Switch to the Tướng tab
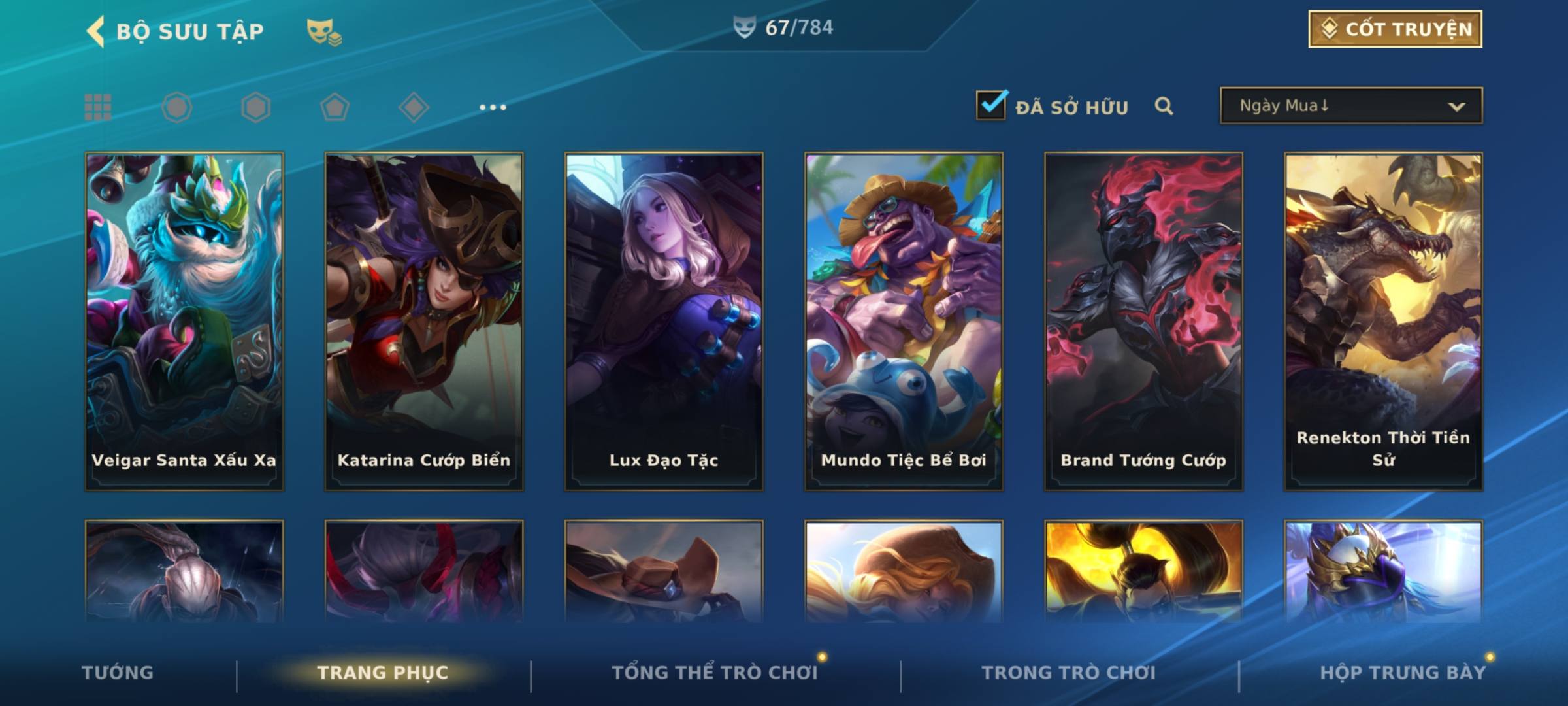Viewport: 1568px width, 706px height. [x=118, y=673]
